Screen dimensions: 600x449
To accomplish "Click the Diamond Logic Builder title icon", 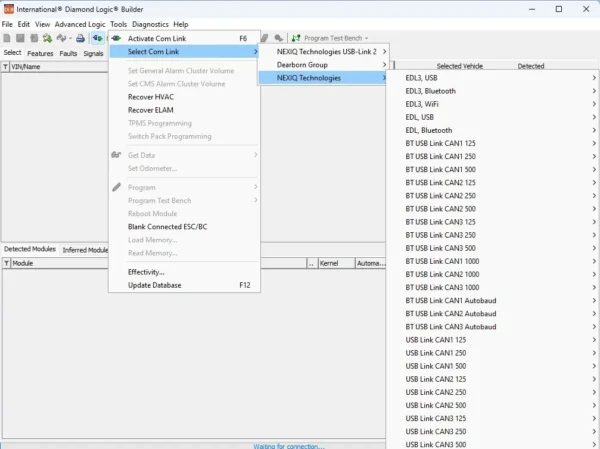I will tap(8, 9).
